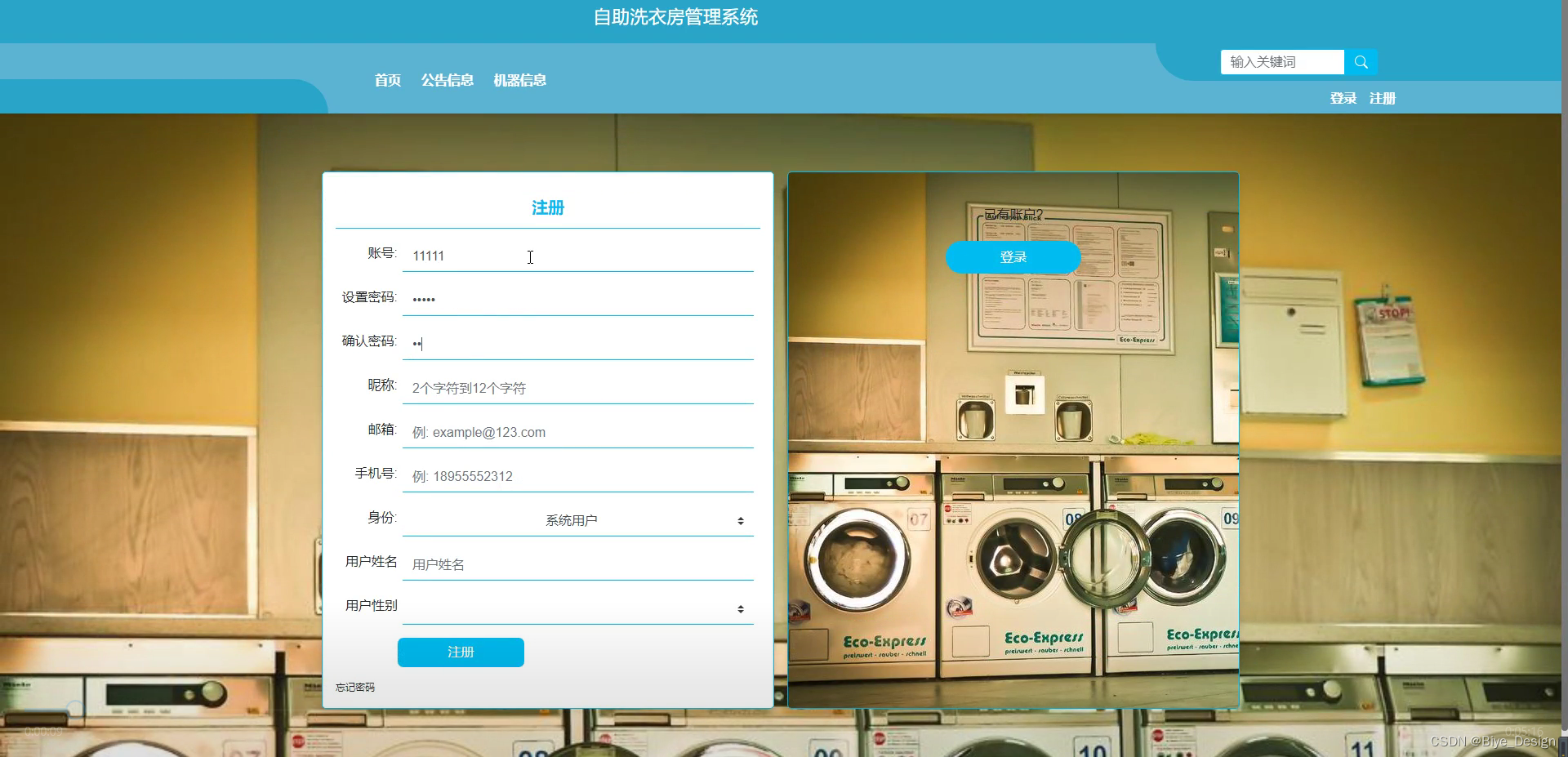Click the blue 登录 button on image panel
This screenshot has height=757, width=1568.
click(1013, 257)
